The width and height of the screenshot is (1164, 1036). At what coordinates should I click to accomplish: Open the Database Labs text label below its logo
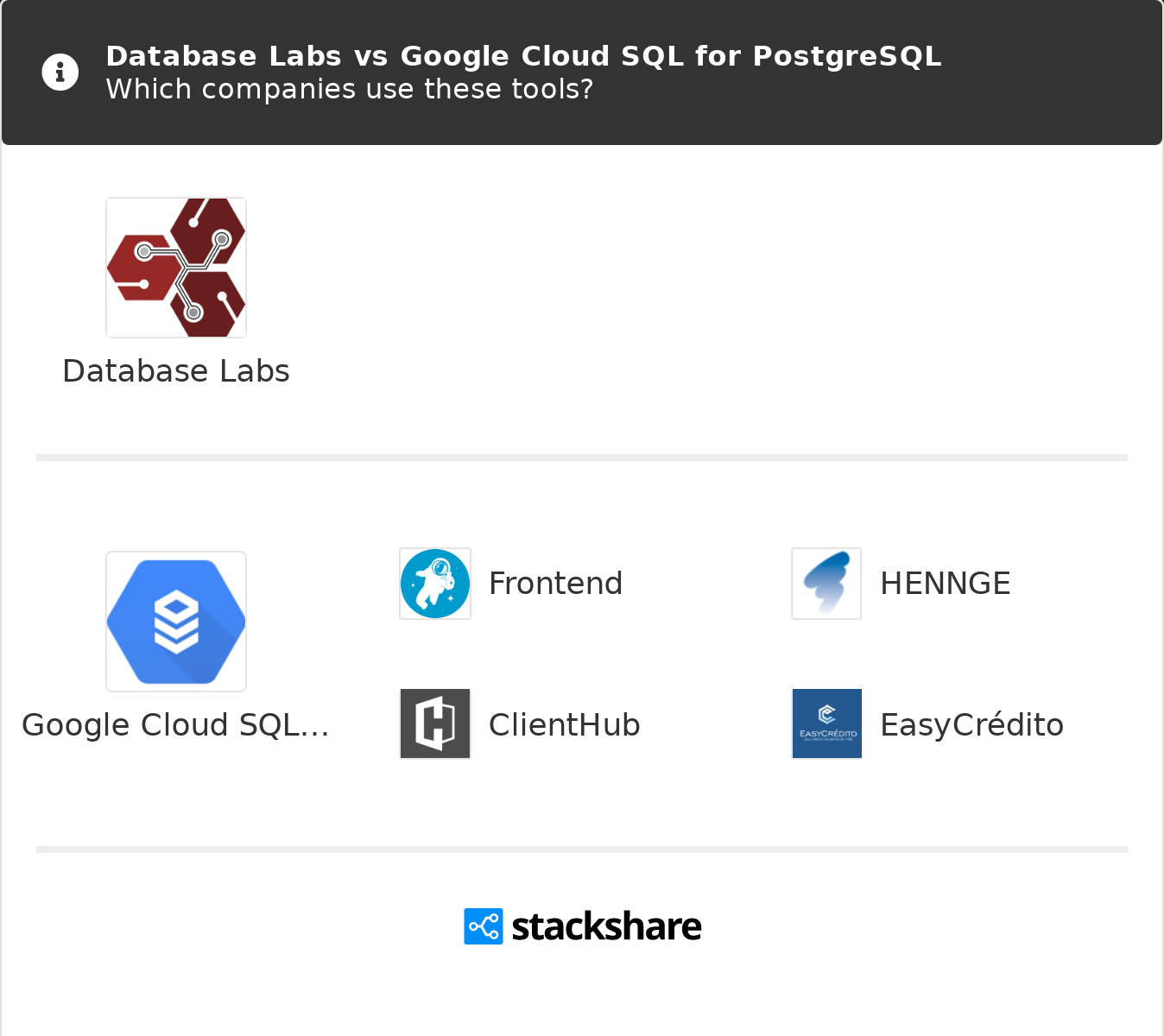point(176,371)
